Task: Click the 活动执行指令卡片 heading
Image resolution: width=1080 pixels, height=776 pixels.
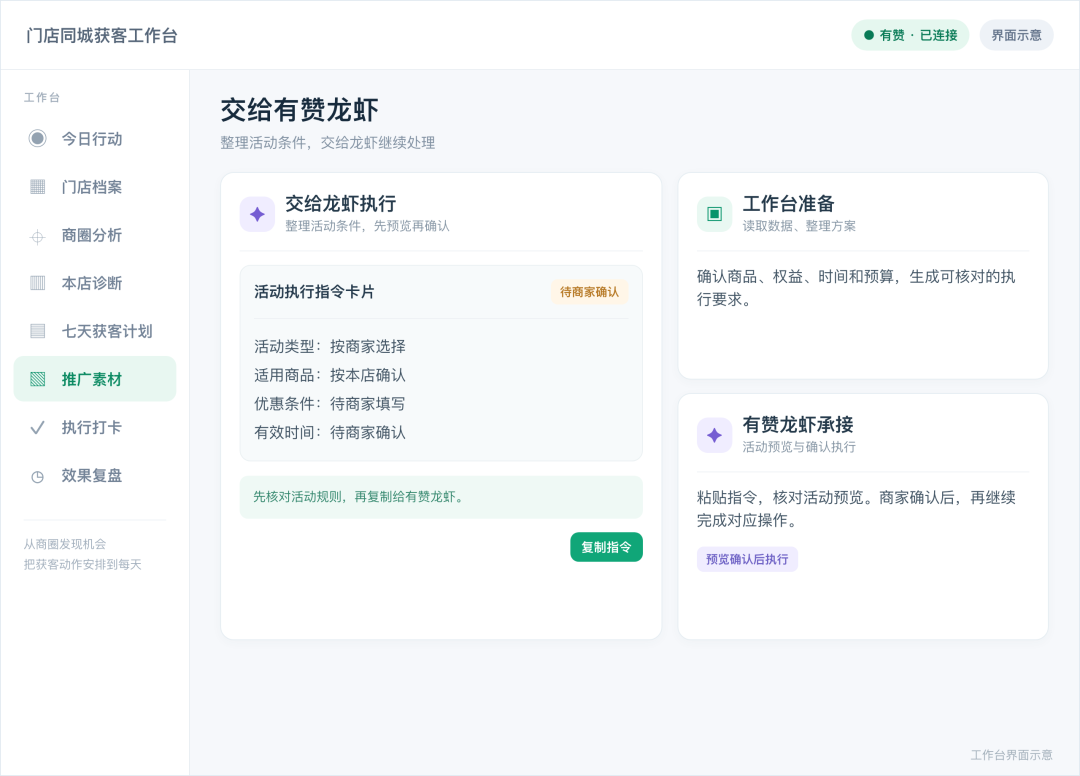Action: click(314, 292)
